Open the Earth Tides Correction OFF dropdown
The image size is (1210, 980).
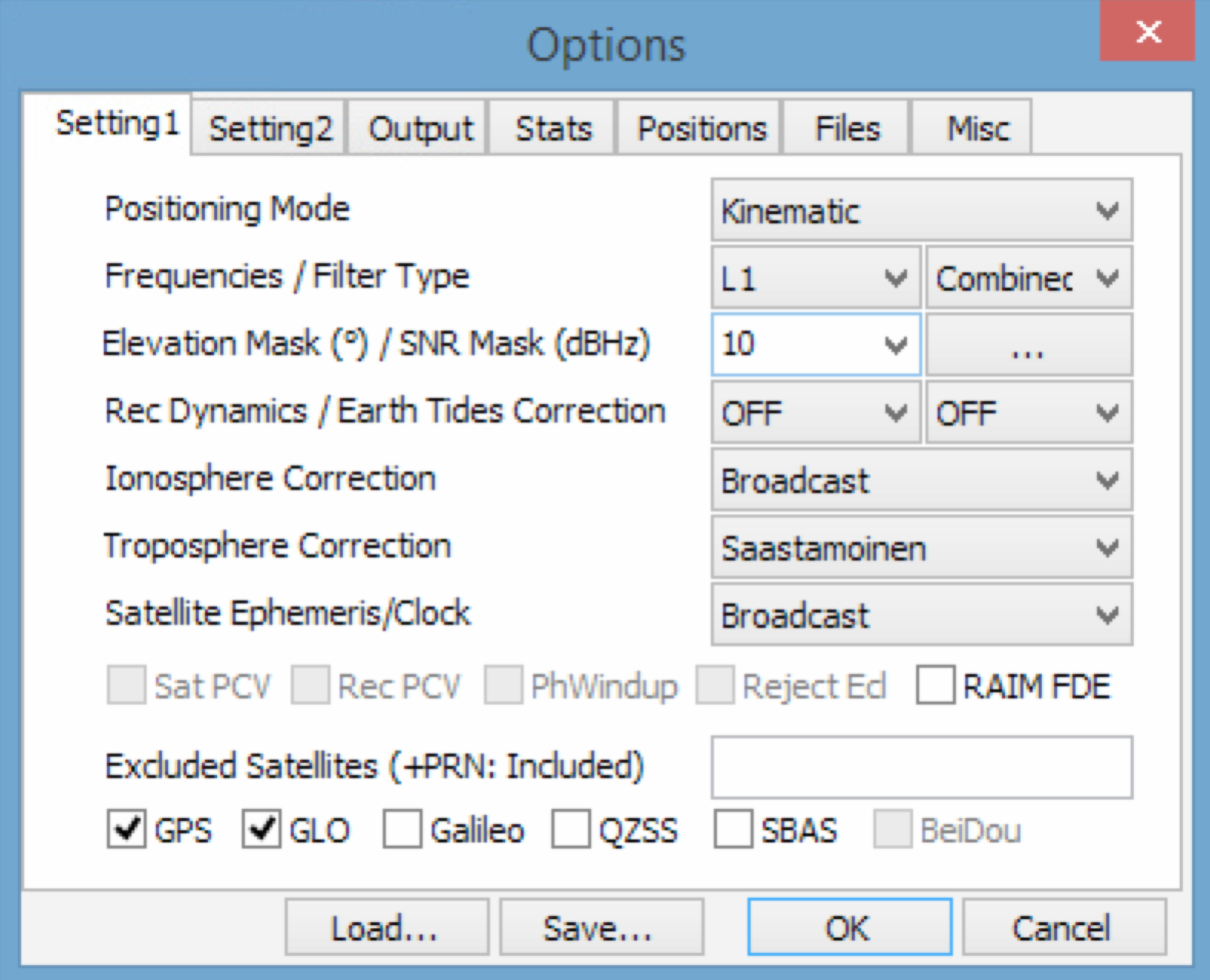coord(1029,413)
